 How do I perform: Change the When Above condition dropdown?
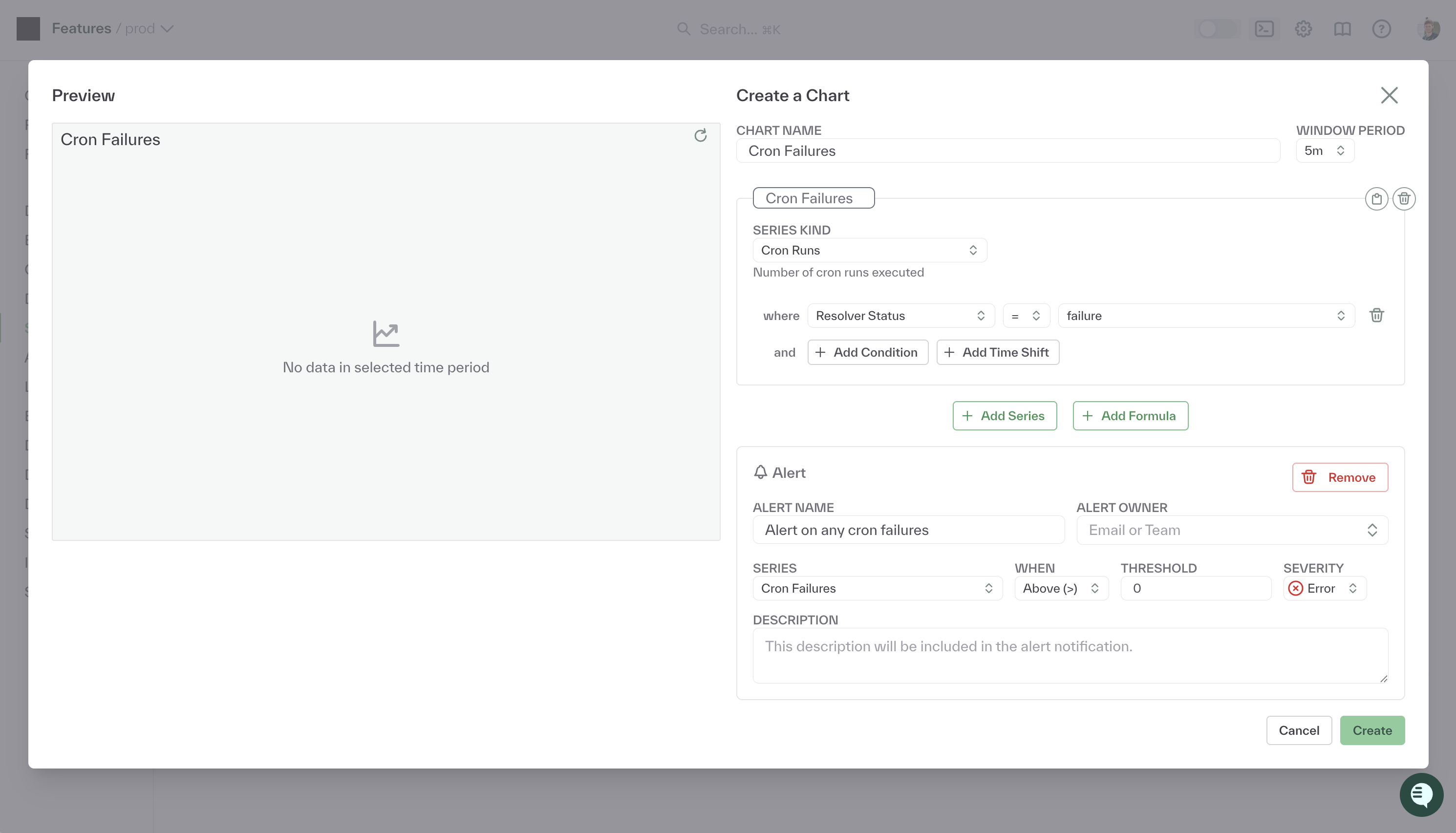coord(1061,588)
